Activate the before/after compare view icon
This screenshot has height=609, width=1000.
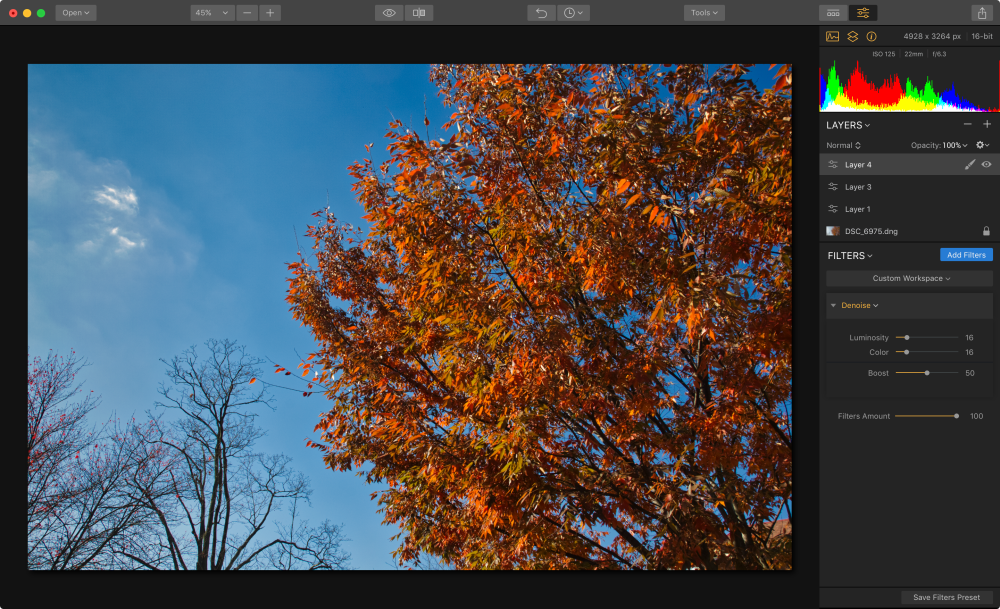coord(419,12)
